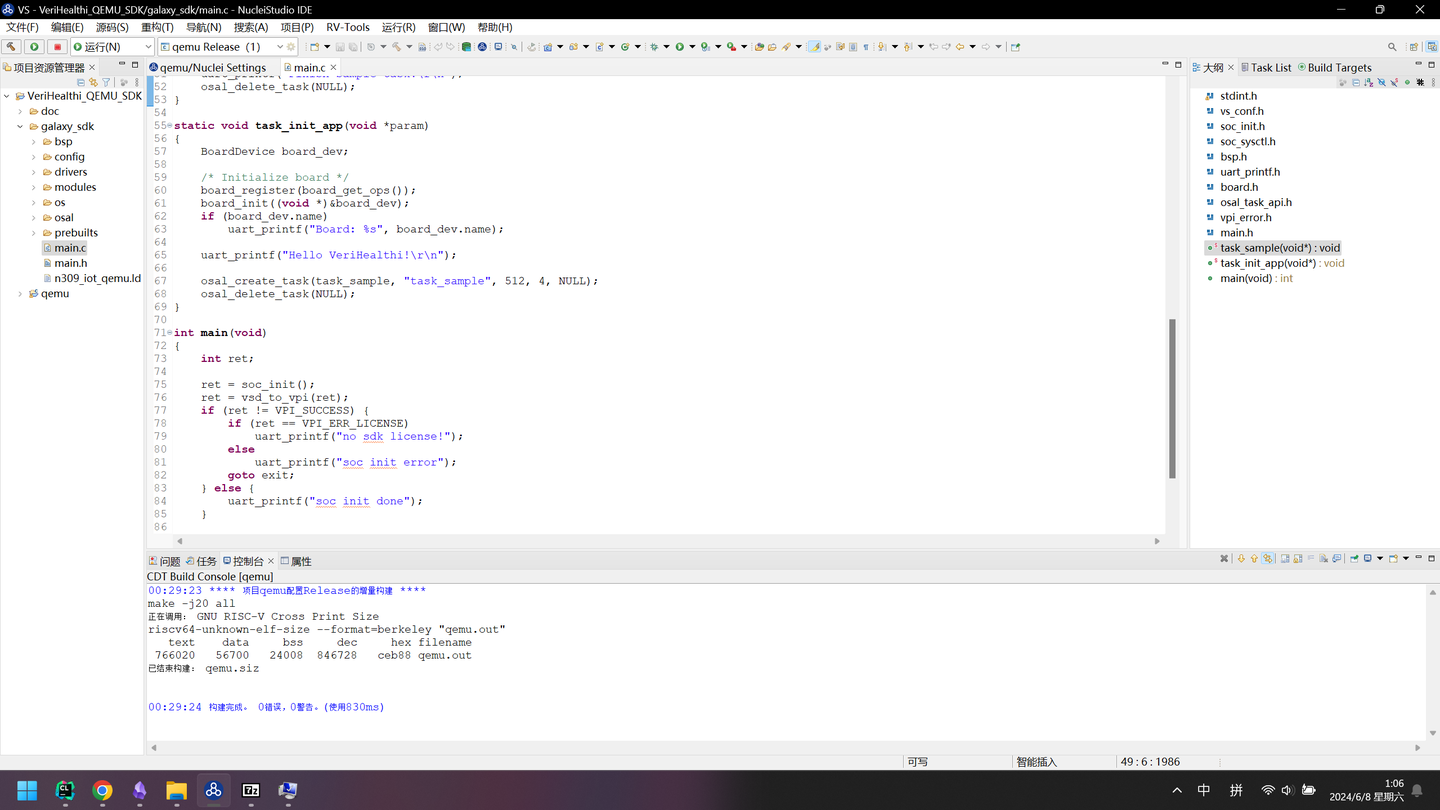Collapse the main function fold marker
Viewport: 1440px width, 810px height.
(169, 333)
